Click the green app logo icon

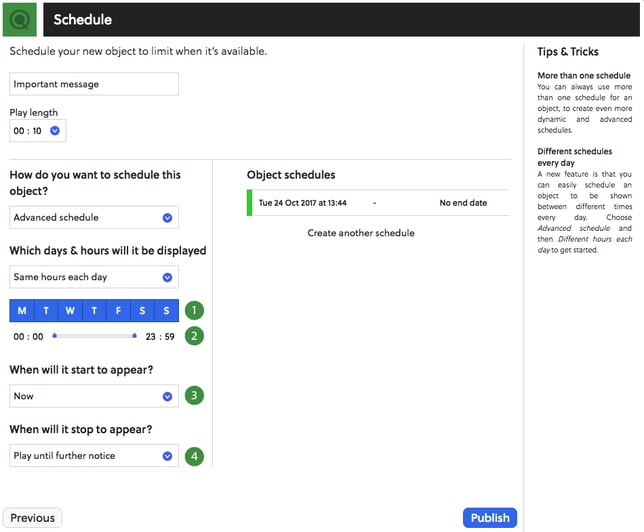point(20,19)
